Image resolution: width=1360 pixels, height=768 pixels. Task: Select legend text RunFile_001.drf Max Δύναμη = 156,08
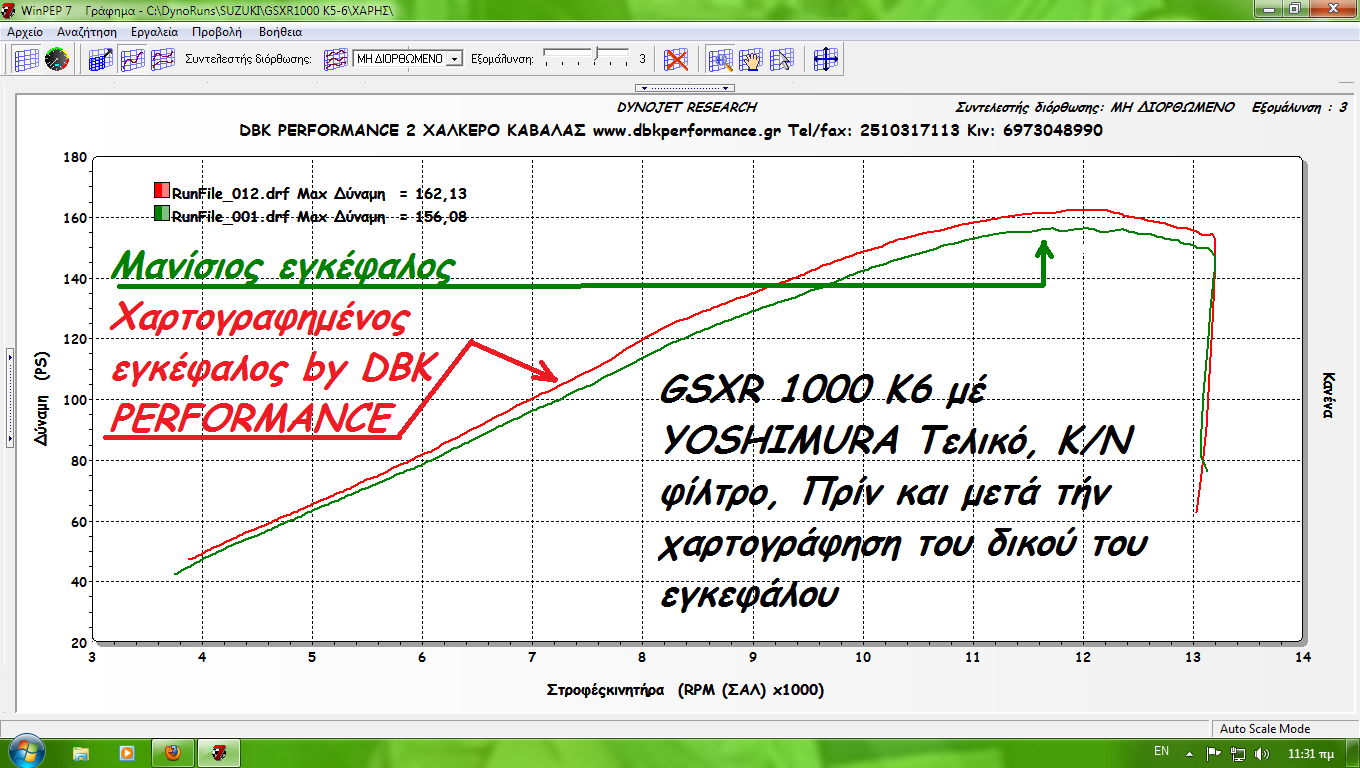(319, 215)
